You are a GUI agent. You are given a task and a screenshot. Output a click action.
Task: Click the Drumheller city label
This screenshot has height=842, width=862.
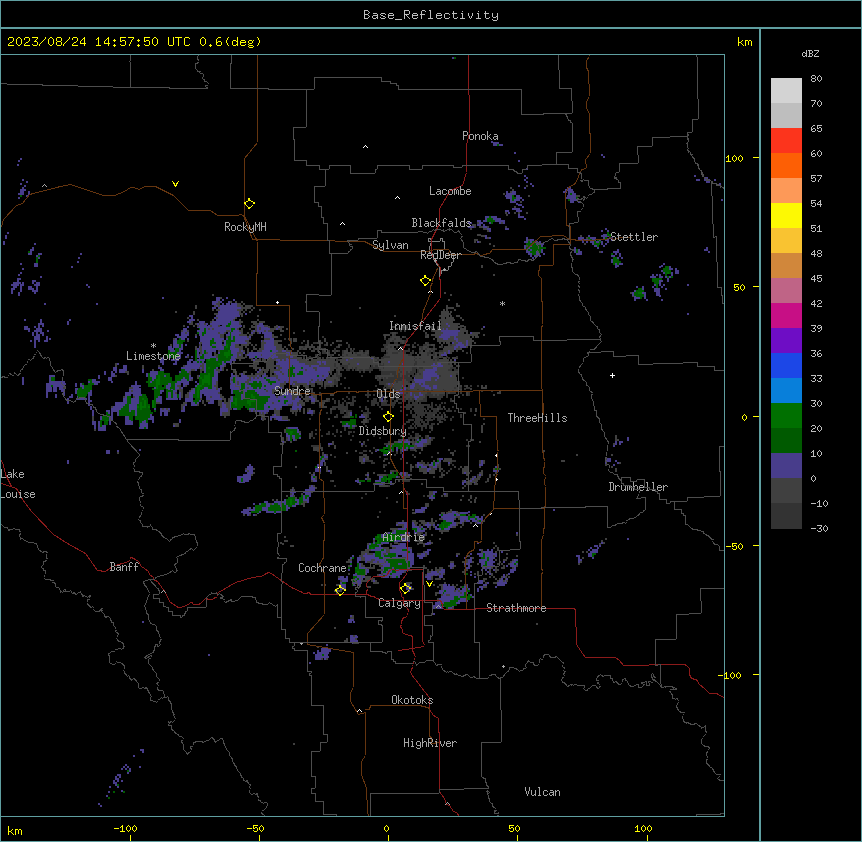[638, 487]
